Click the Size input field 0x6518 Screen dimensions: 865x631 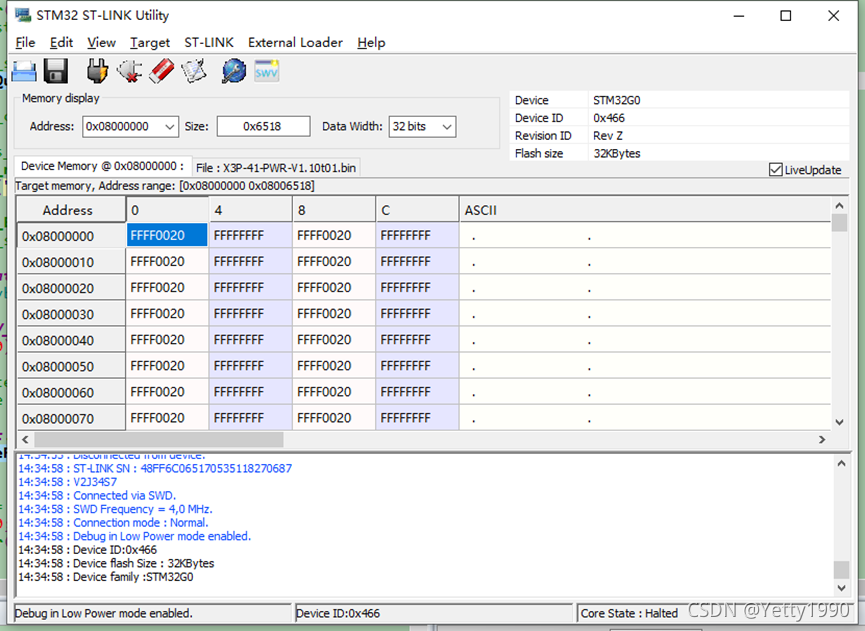point(263,126)
